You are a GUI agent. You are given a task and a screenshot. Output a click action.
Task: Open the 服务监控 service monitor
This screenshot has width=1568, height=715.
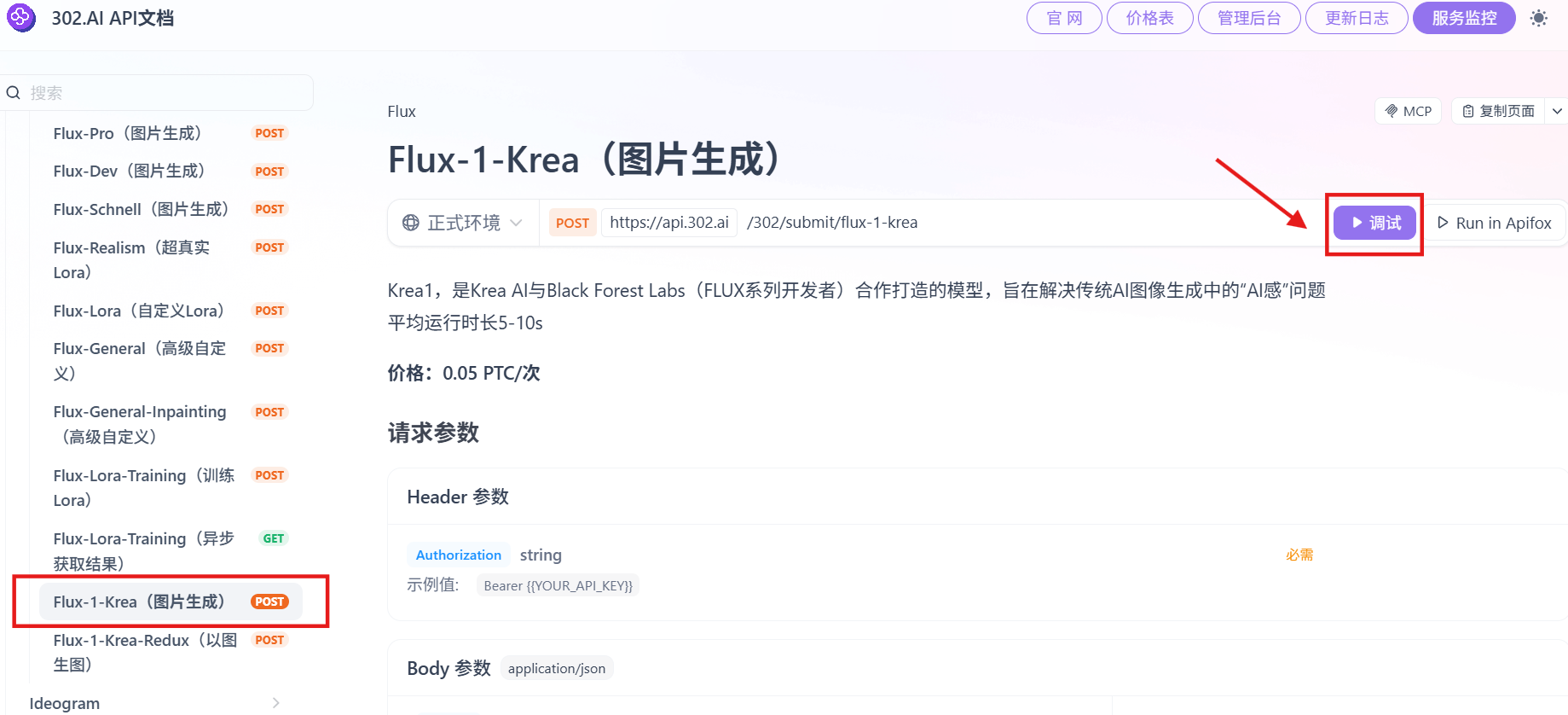pyautogui.click(x=1464, y=18)
